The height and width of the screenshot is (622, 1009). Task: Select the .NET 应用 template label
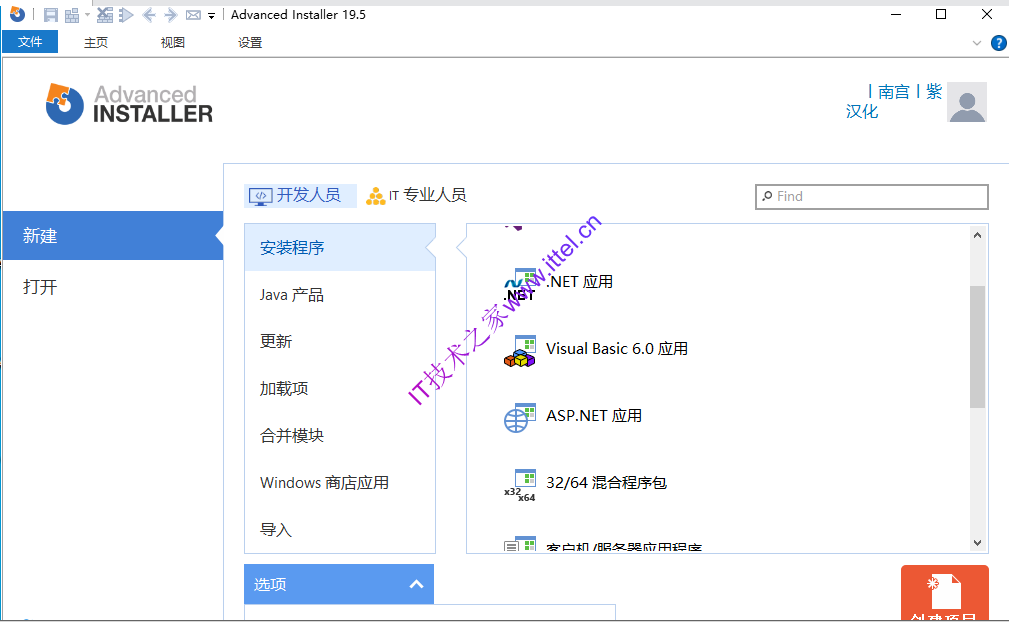point(579,282)
